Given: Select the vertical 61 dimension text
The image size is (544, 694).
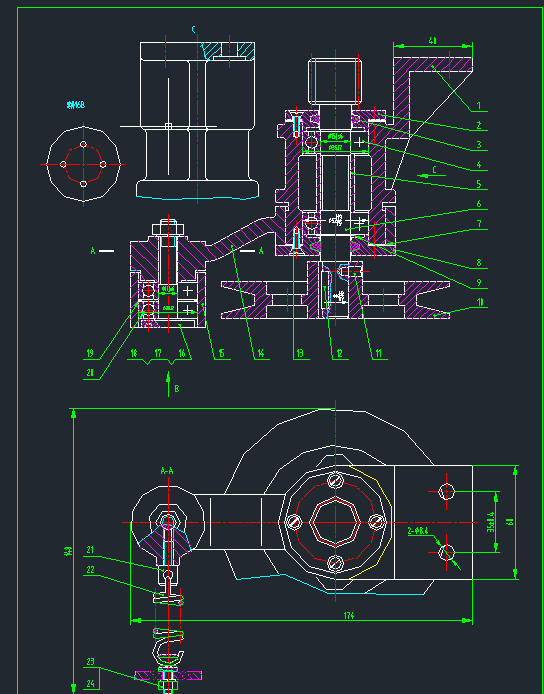Looking at the screenshot, I should pos(509,522).
